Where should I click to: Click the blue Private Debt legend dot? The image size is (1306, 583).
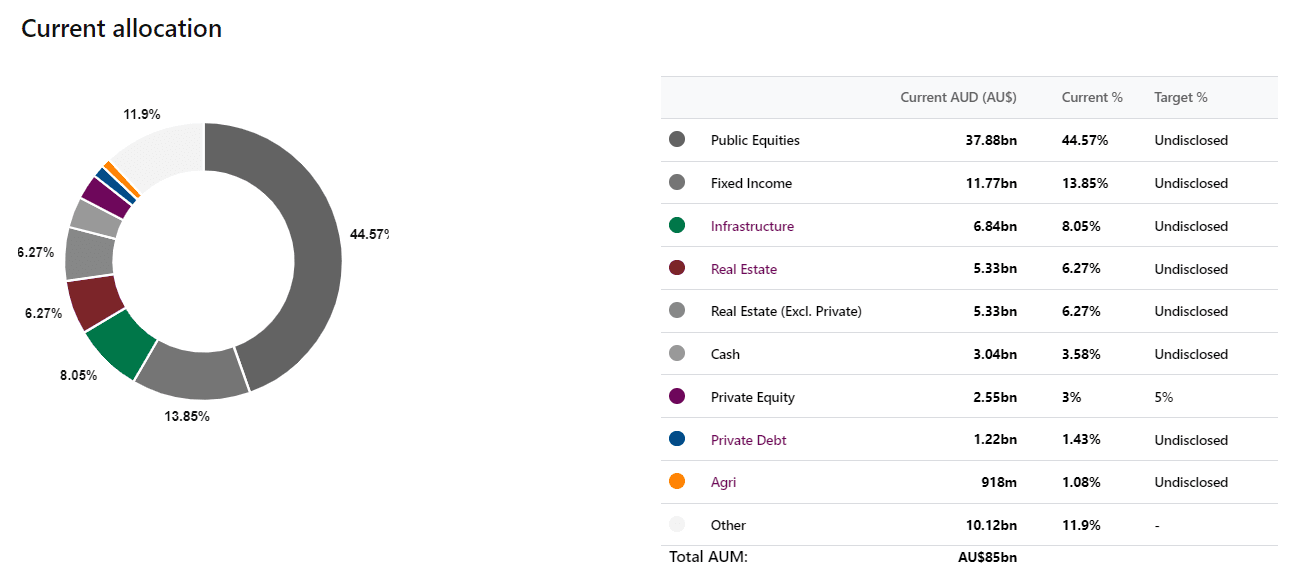coord(677,440)
